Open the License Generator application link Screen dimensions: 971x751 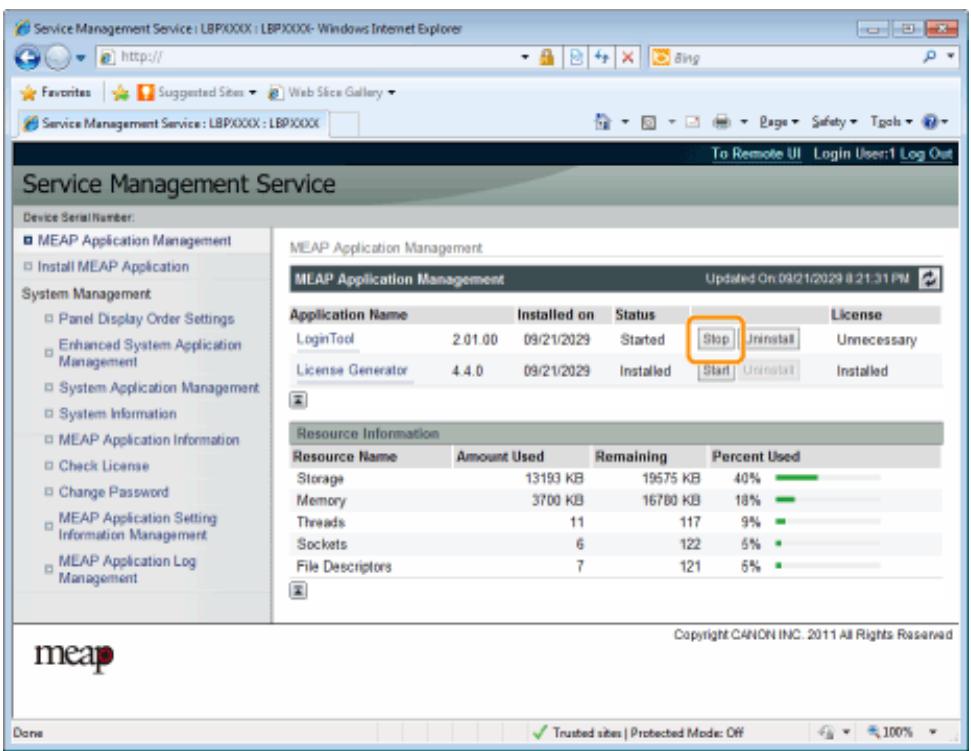click(x=352, y=370)
